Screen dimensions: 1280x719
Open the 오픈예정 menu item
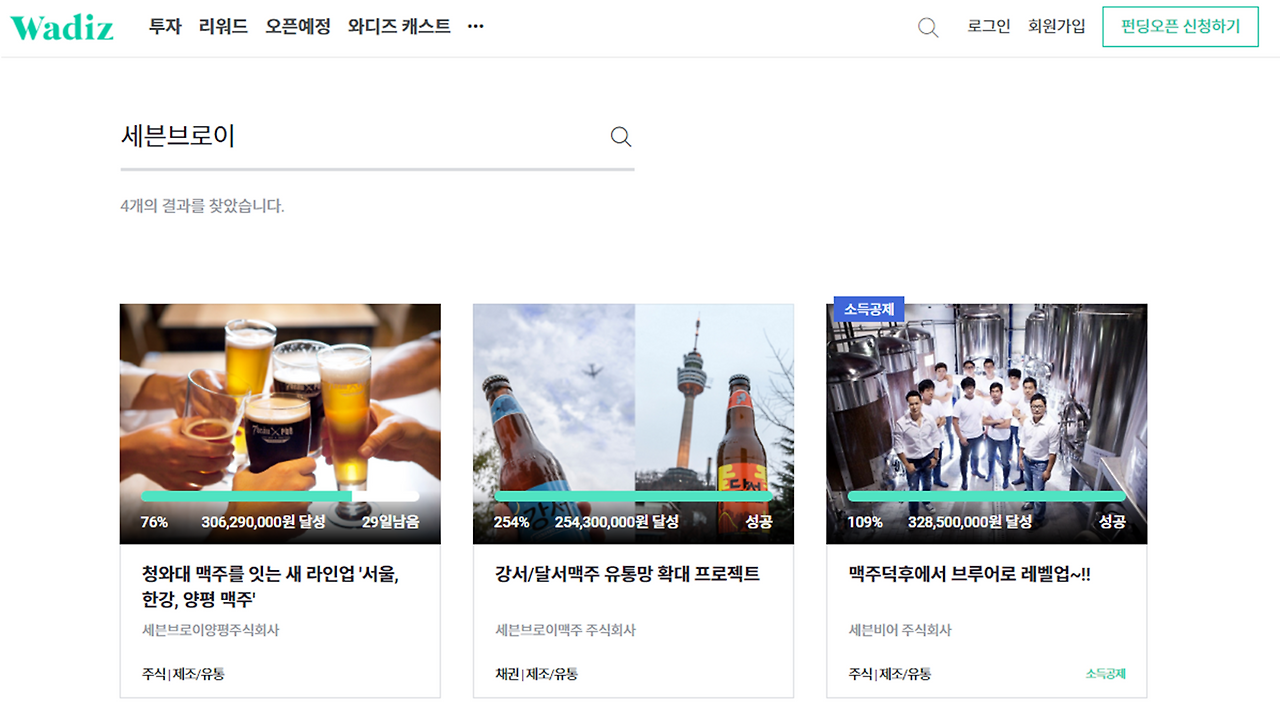[298, 27]
